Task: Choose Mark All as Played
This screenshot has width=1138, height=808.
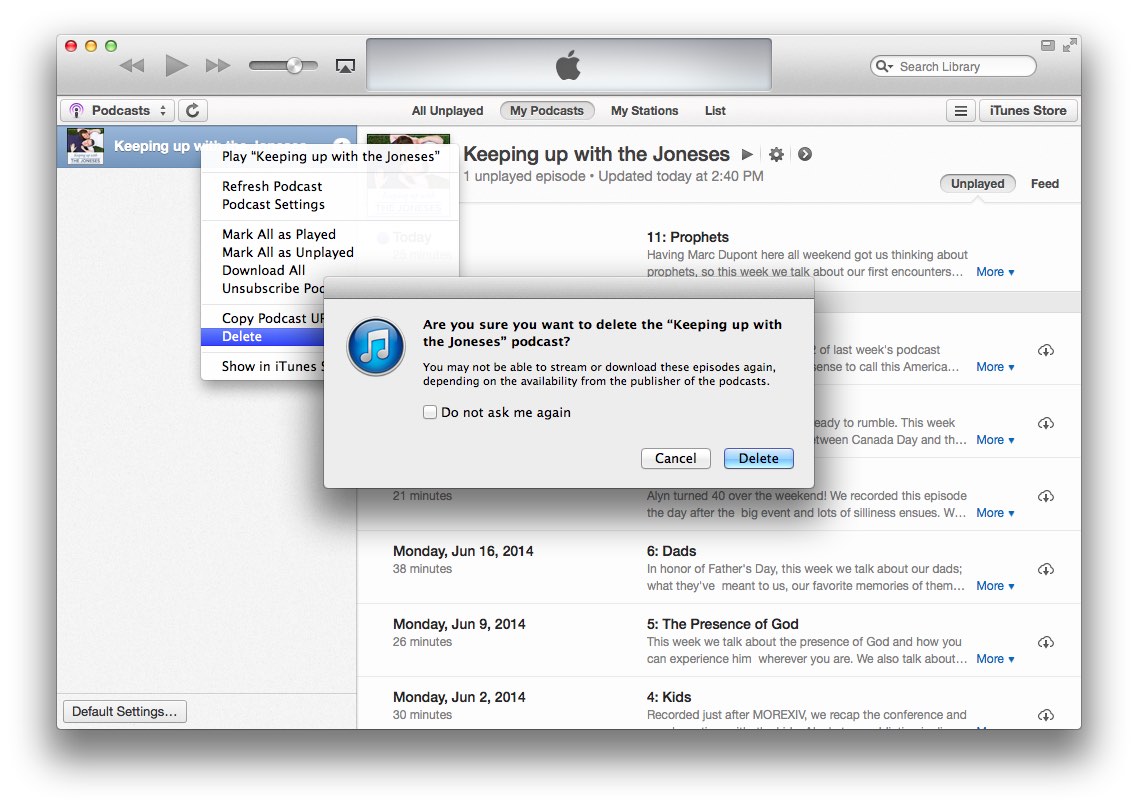Action: coord(330,234)
